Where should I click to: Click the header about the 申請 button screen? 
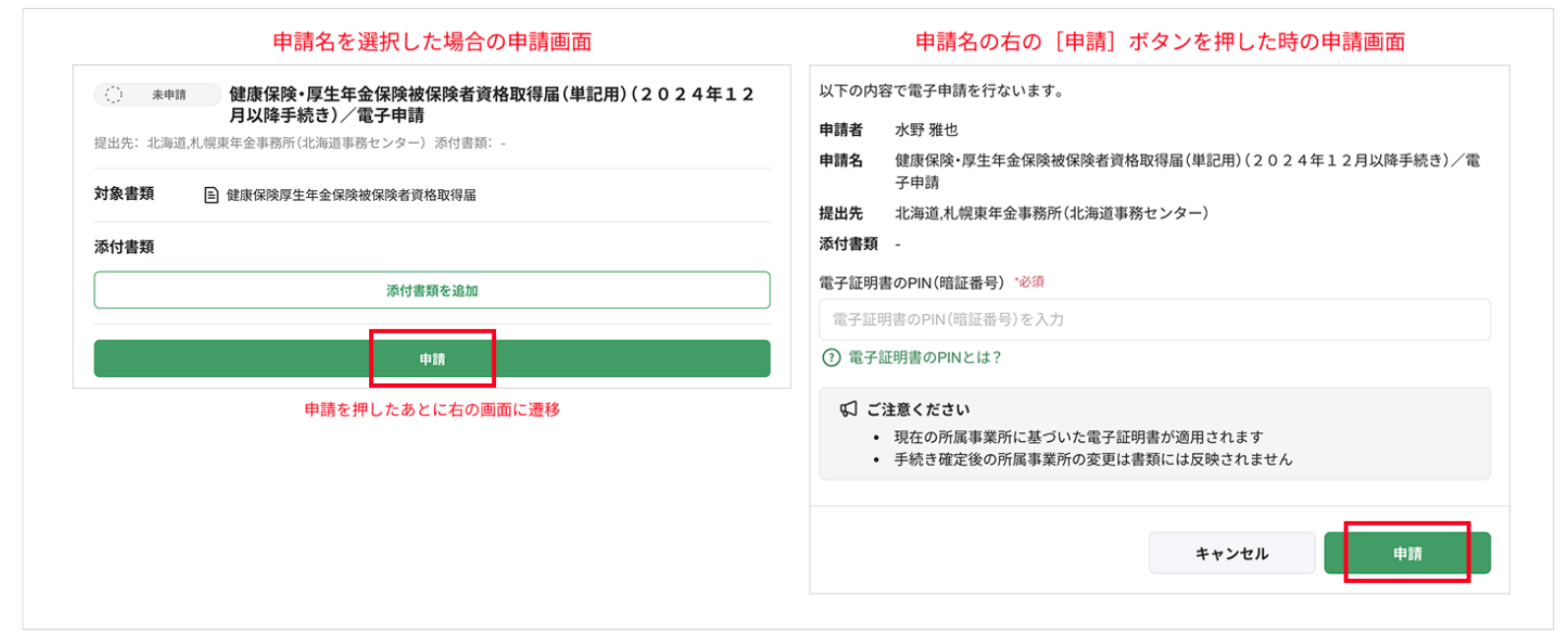(1160, 41)
